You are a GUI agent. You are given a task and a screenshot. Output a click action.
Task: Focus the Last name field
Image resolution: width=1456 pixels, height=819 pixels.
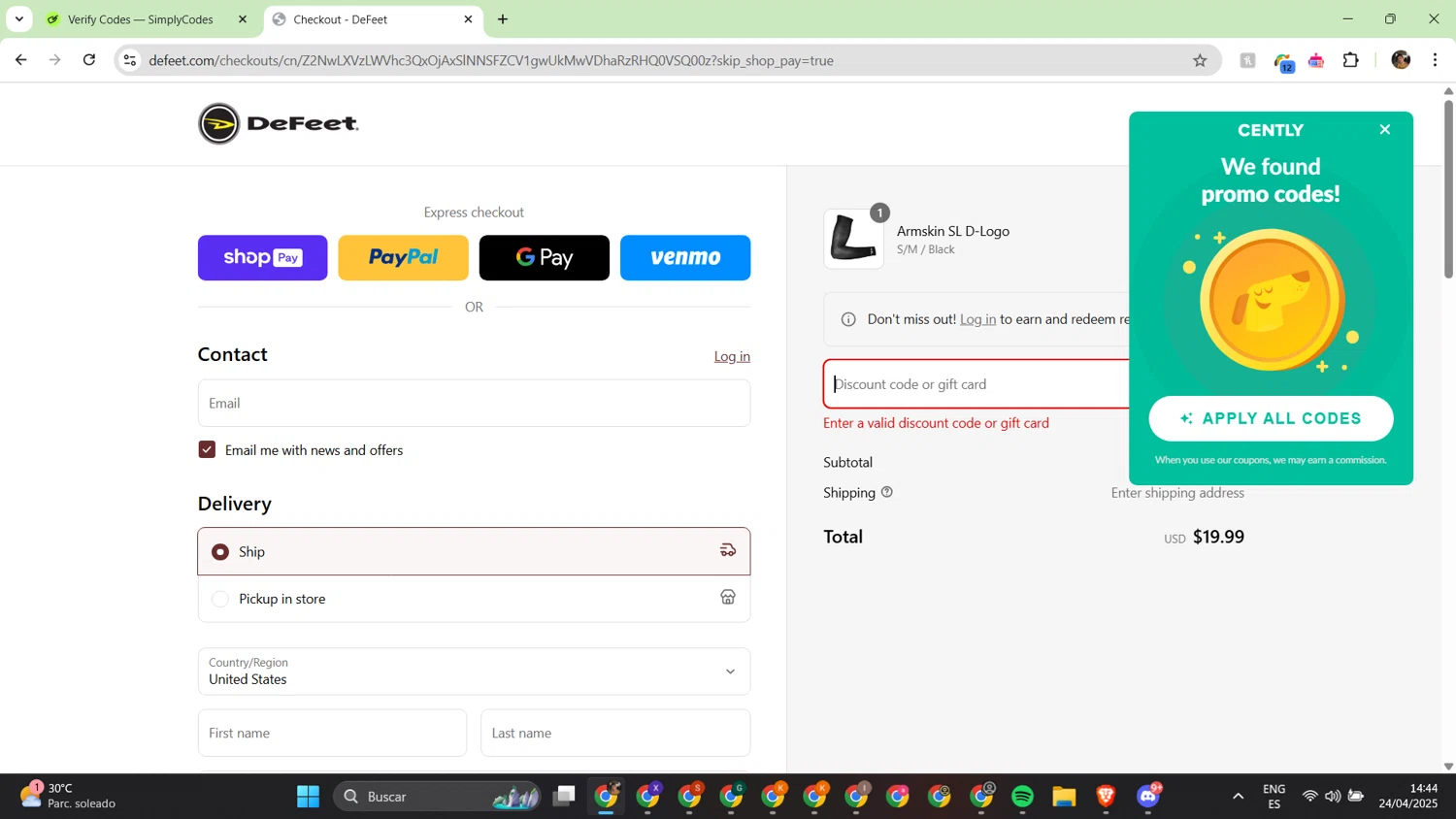pos(615,733)
